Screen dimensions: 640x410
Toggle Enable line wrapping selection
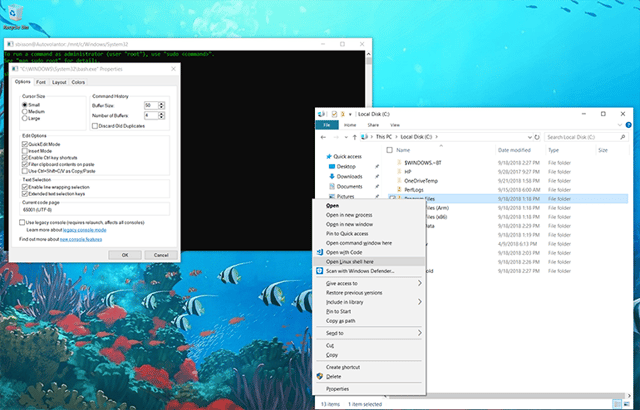(x=25, y=187)
